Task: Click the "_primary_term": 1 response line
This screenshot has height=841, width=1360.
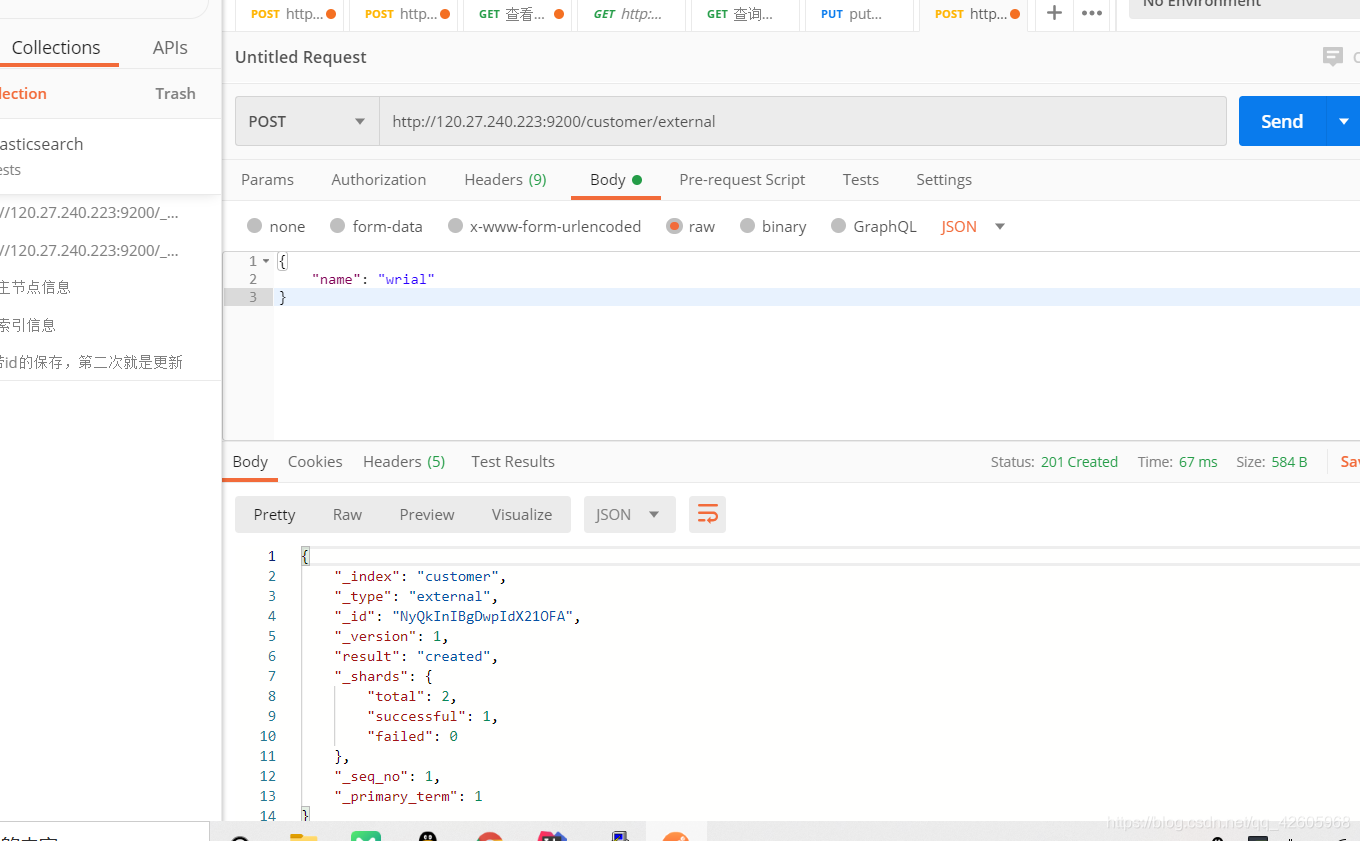Action: pos(408,796)
